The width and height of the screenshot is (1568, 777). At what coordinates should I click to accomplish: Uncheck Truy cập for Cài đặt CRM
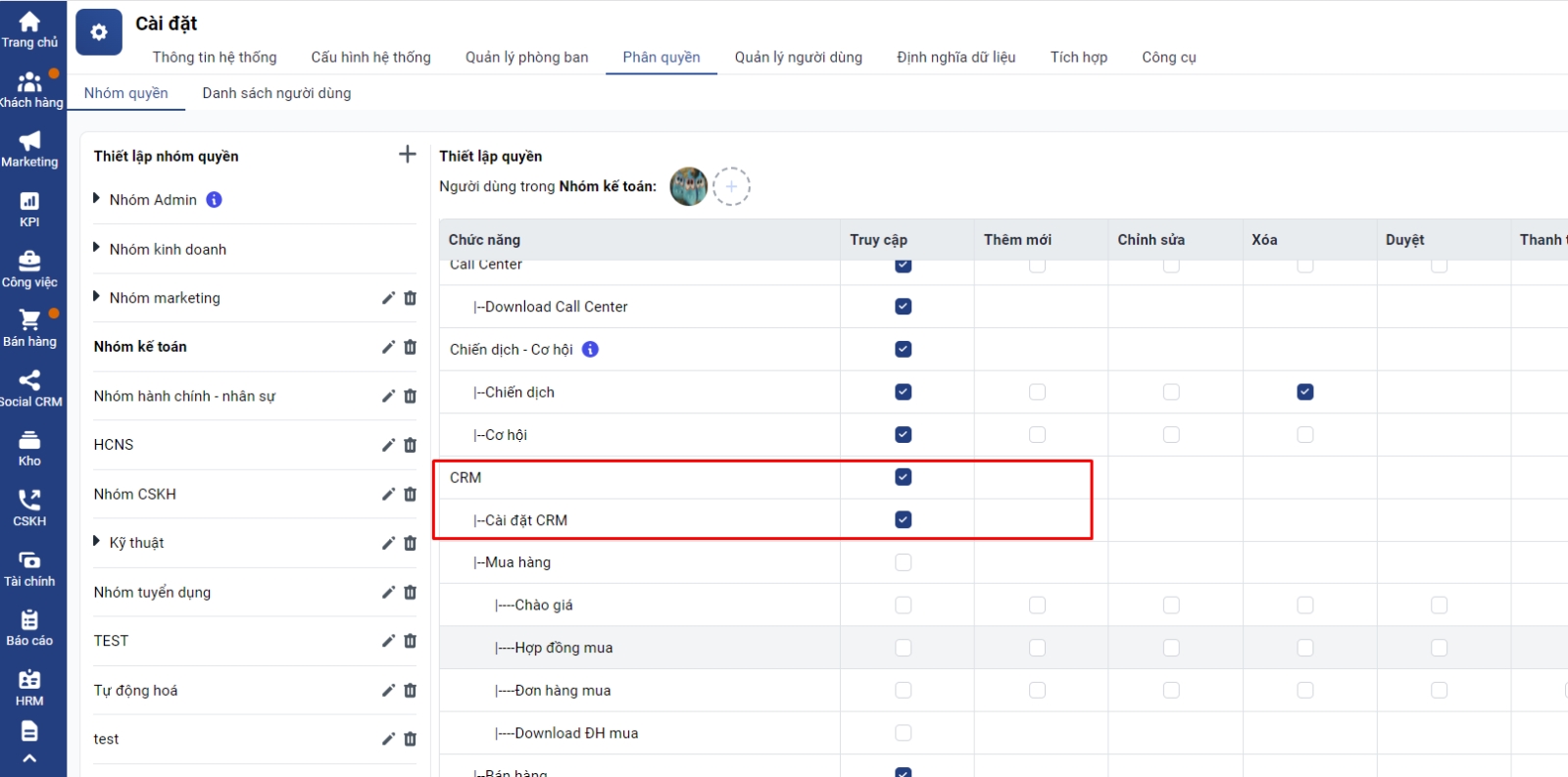903,519
